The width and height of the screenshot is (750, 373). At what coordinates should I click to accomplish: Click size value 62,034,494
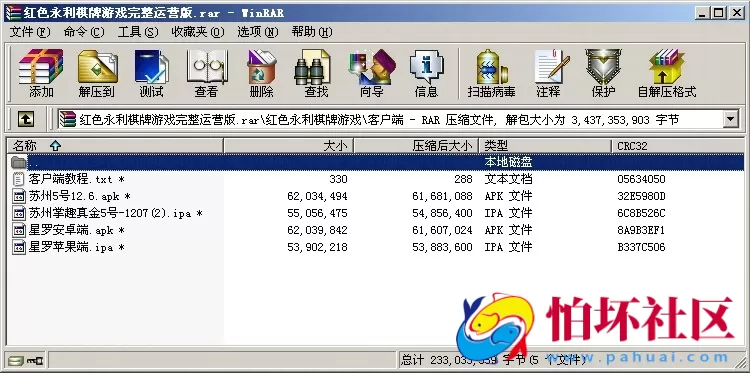click(317, 196)
